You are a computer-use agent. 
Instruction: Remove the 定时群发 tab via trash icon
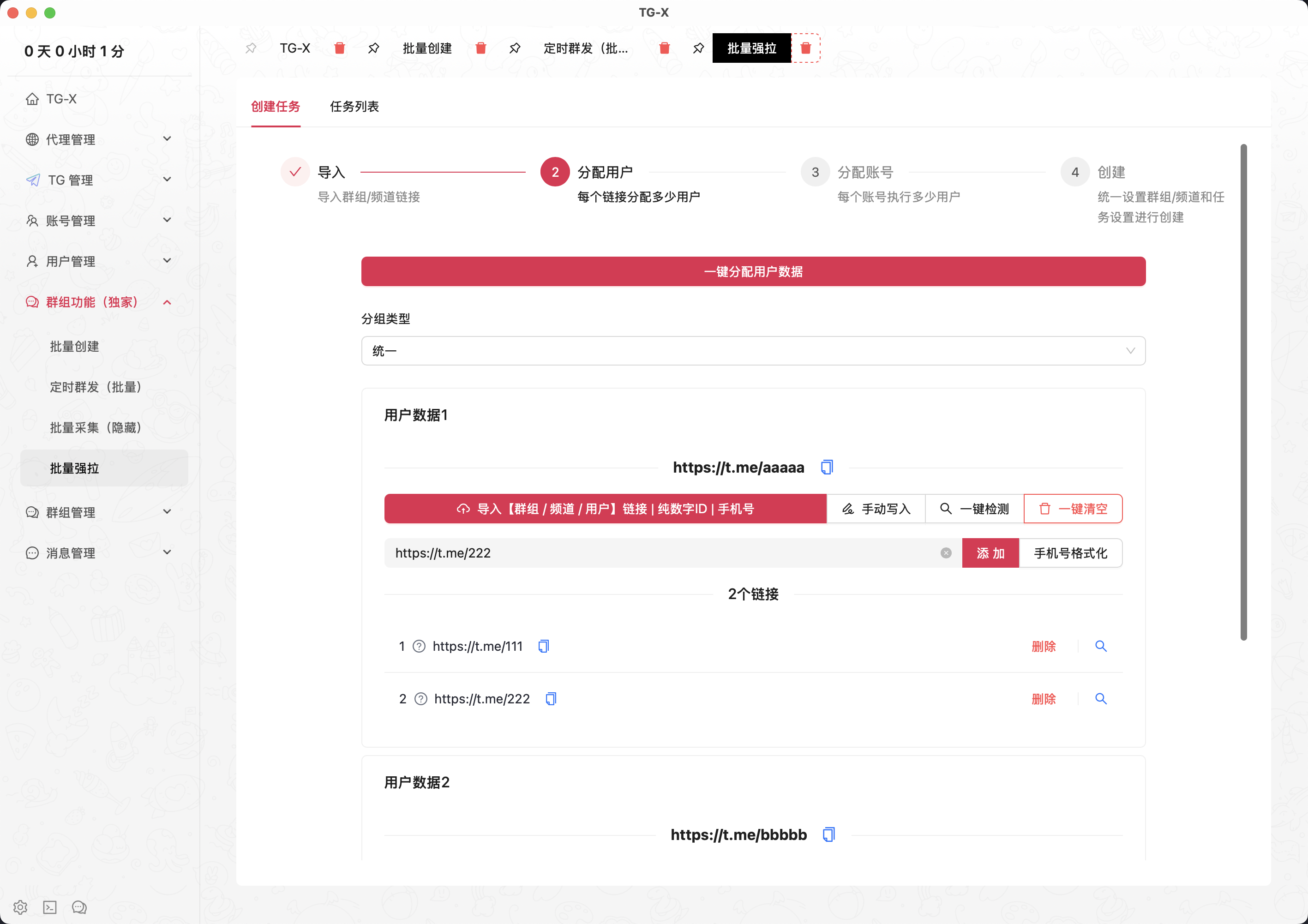tap(664, 48)
